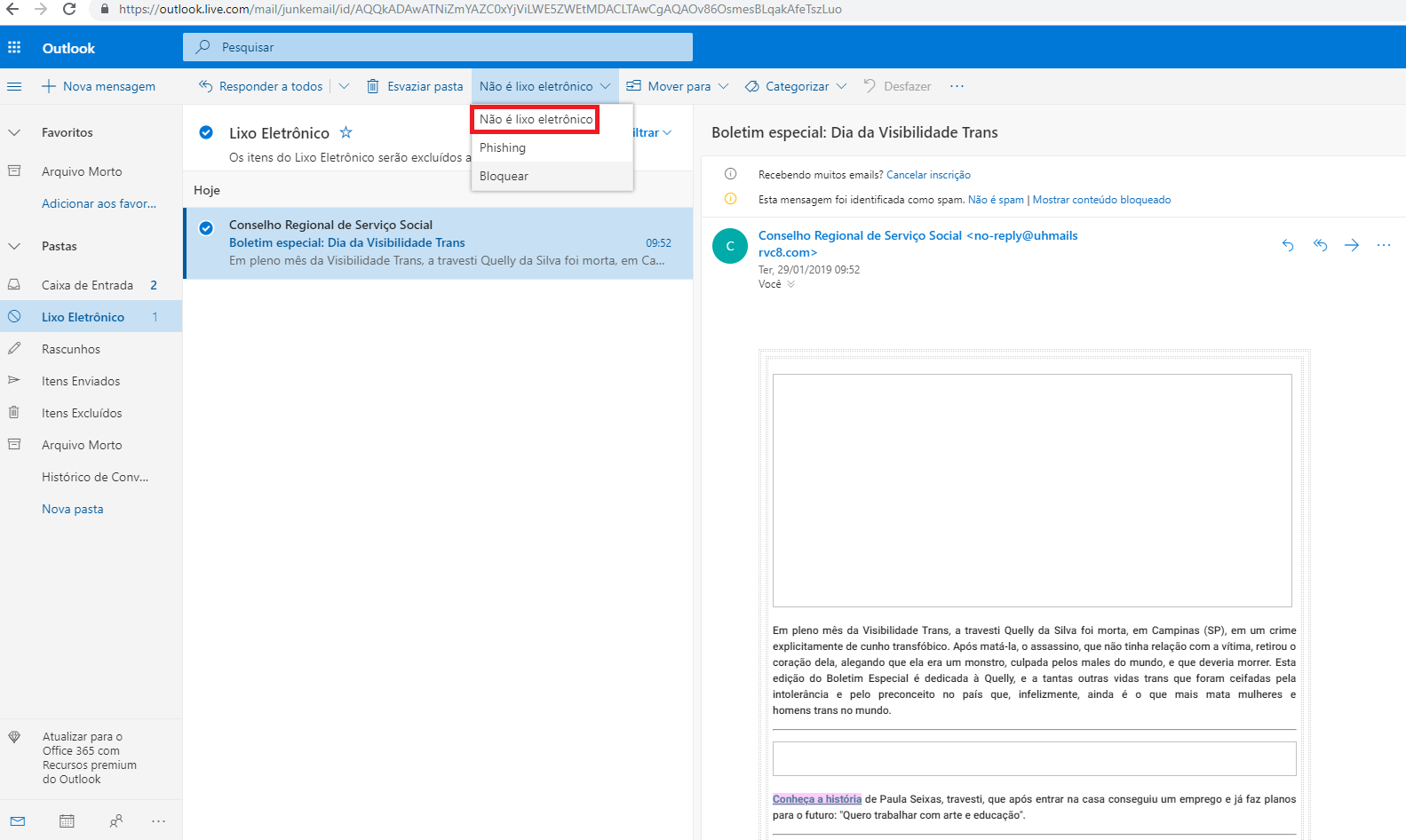Click the forward arrow icon in message header
Image resolution: width=1406 pixels, height=840 pixels.
pyautogui.click(x=1352, y=245)
